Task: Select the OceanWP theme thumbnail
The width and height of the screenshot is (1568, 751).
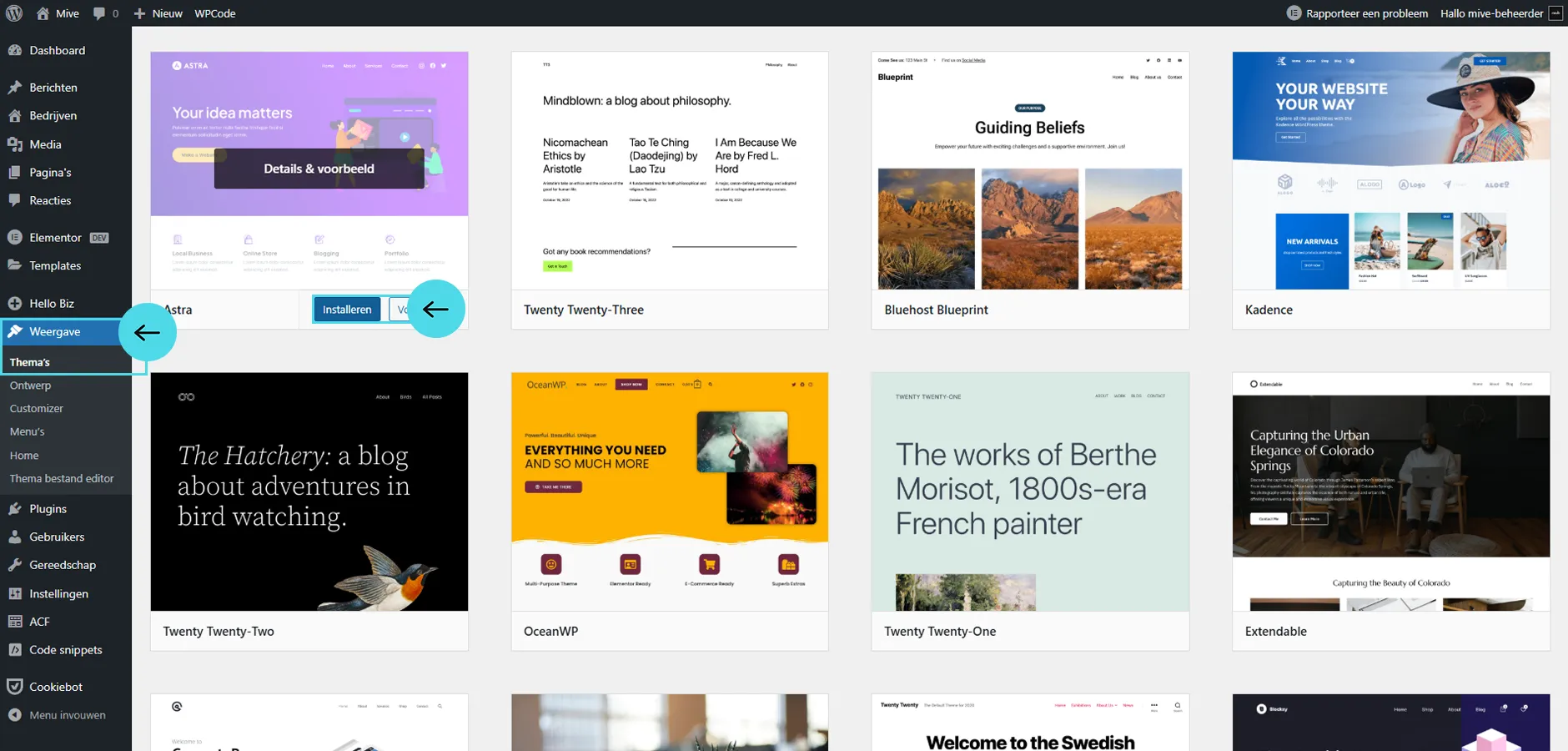Action: coord(670,491)
